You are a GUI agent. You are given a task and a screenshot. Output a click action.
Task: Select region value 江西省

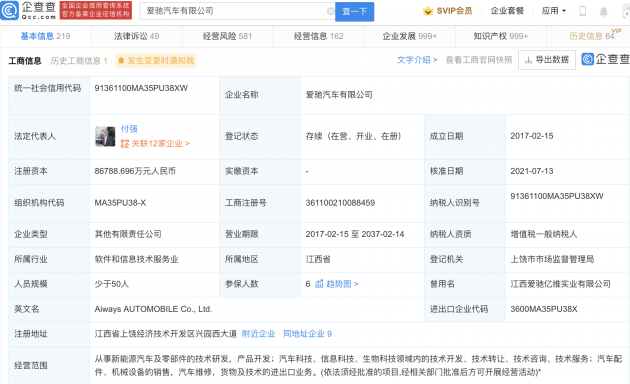coord(318,259)
